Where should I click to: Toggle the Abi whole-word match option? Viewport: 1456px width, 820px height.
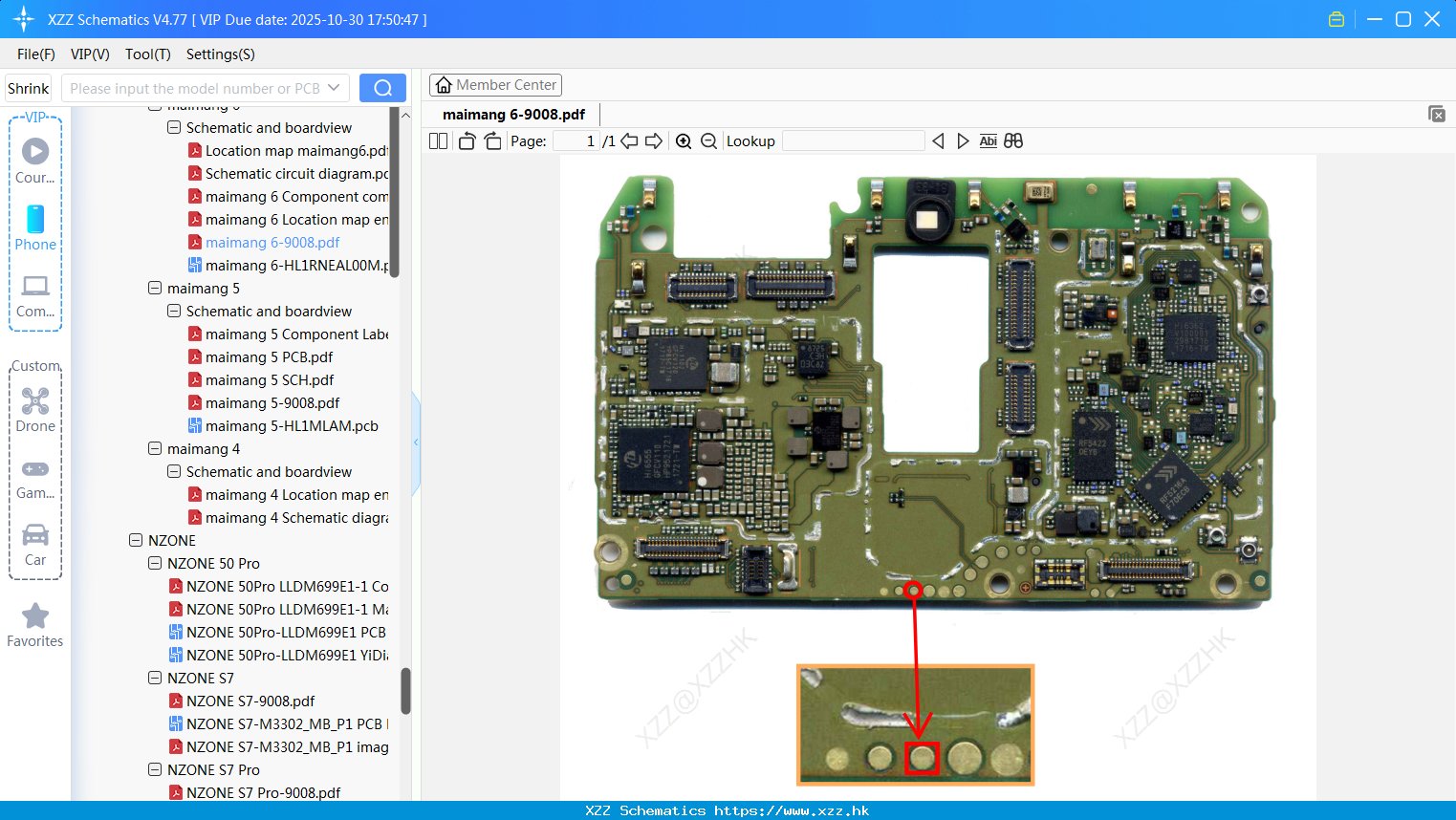(x=988, y=140)
